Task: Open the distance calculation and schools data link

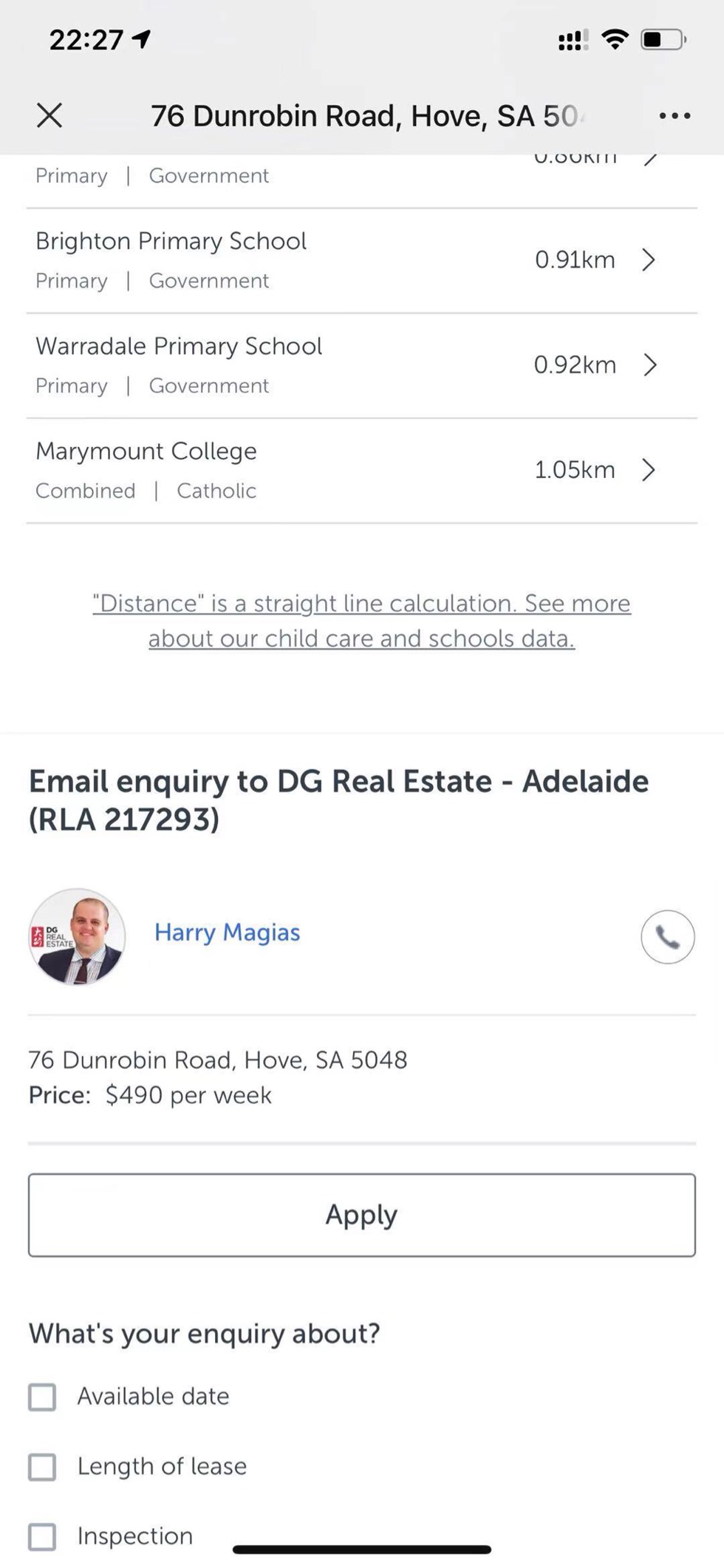Action: (361, 621)
